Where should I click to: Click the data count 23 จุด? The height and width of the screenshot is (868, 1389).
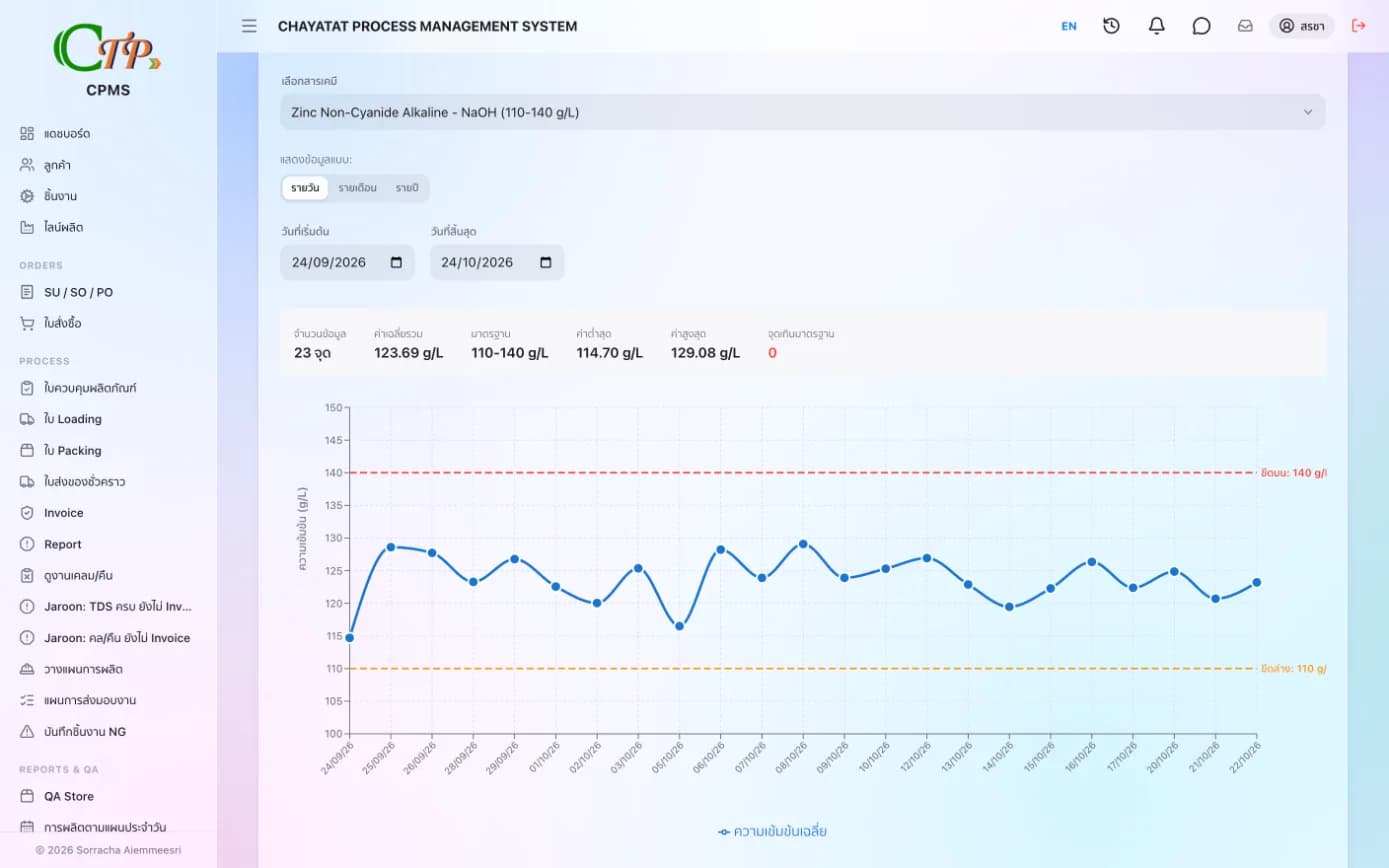pos(312,353)
